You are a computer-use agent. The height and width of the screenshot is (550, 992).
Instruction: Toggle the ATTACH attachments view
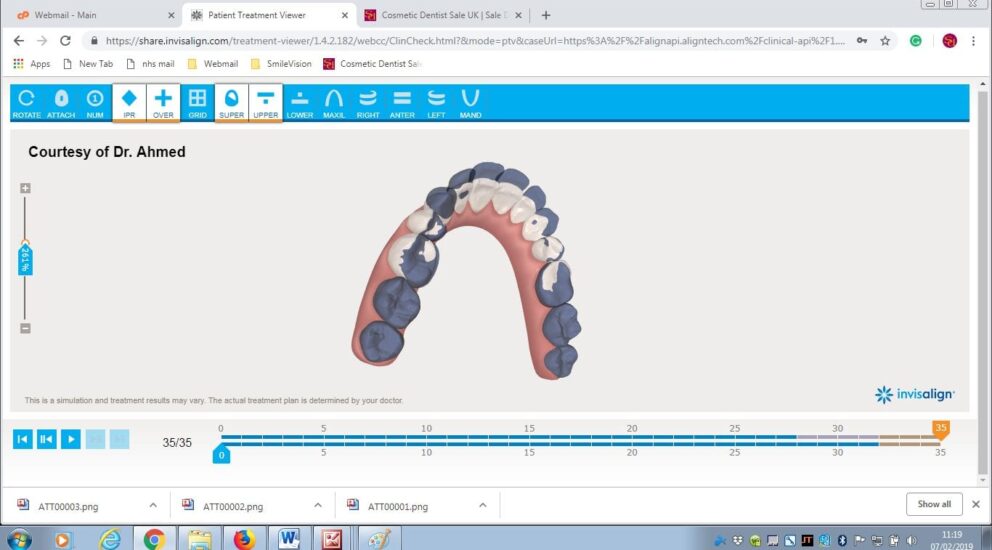coord(61,103)
